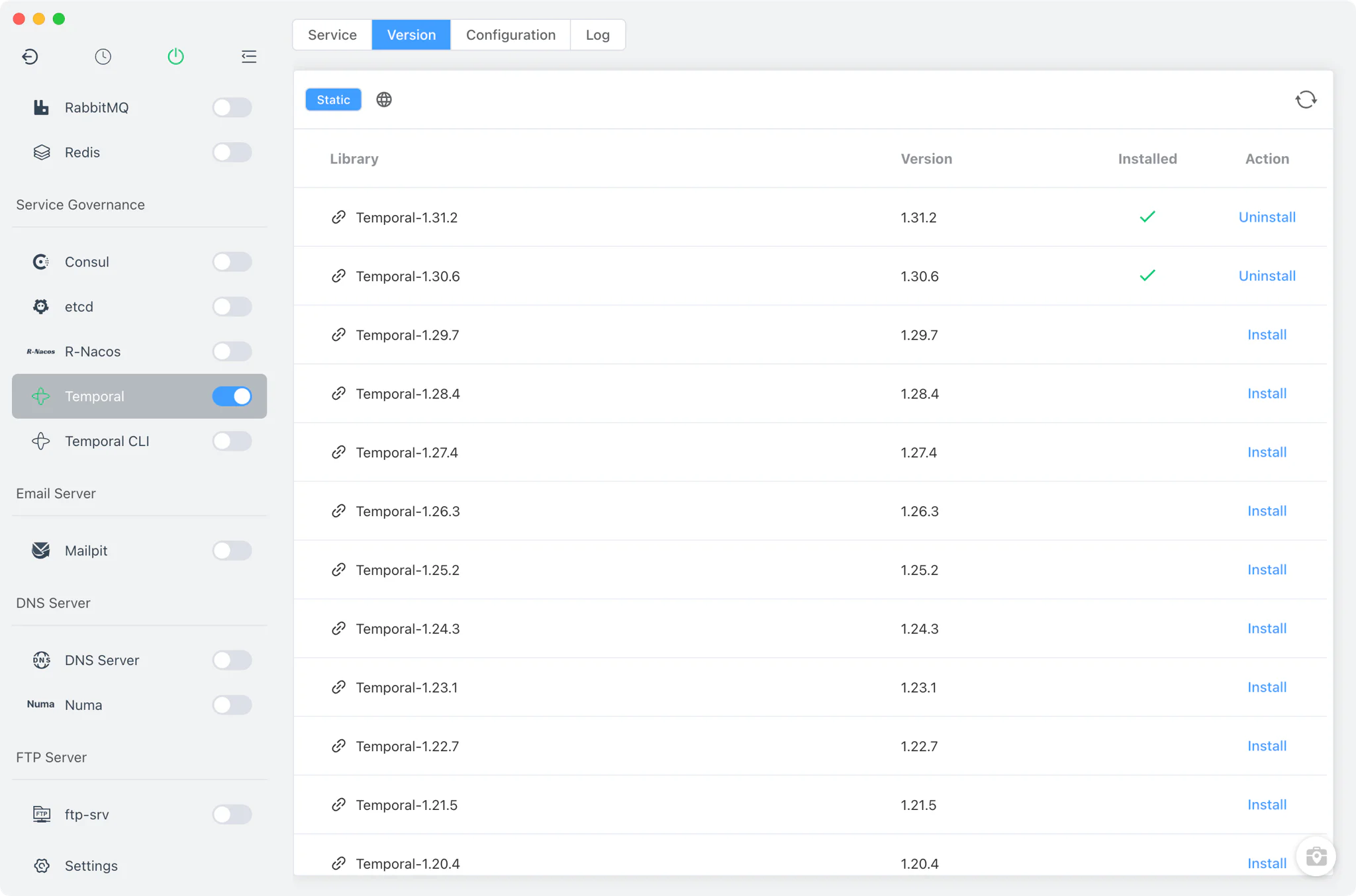Screen dimensions: 1356x896
Task: Click the back/exit arrow icon in sidebar
Action: click(30, 56)
